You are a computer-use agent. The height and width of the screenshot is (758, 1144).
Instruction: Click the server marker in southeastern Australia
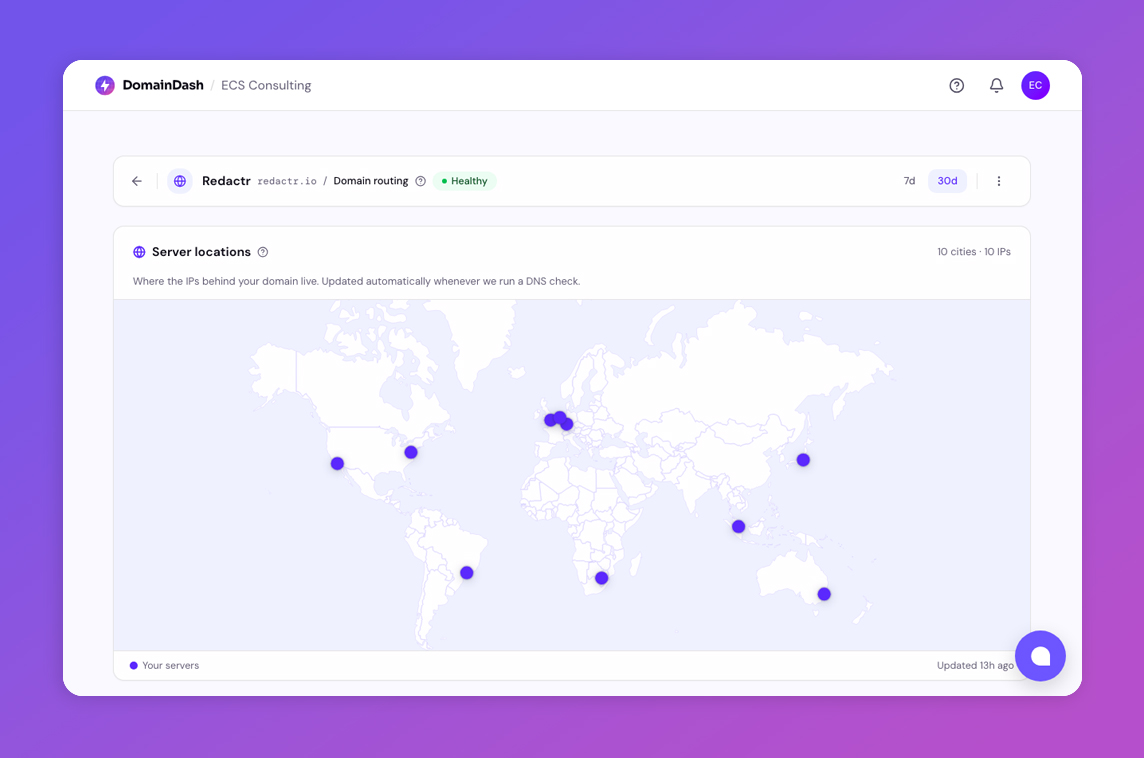(824, 594)
